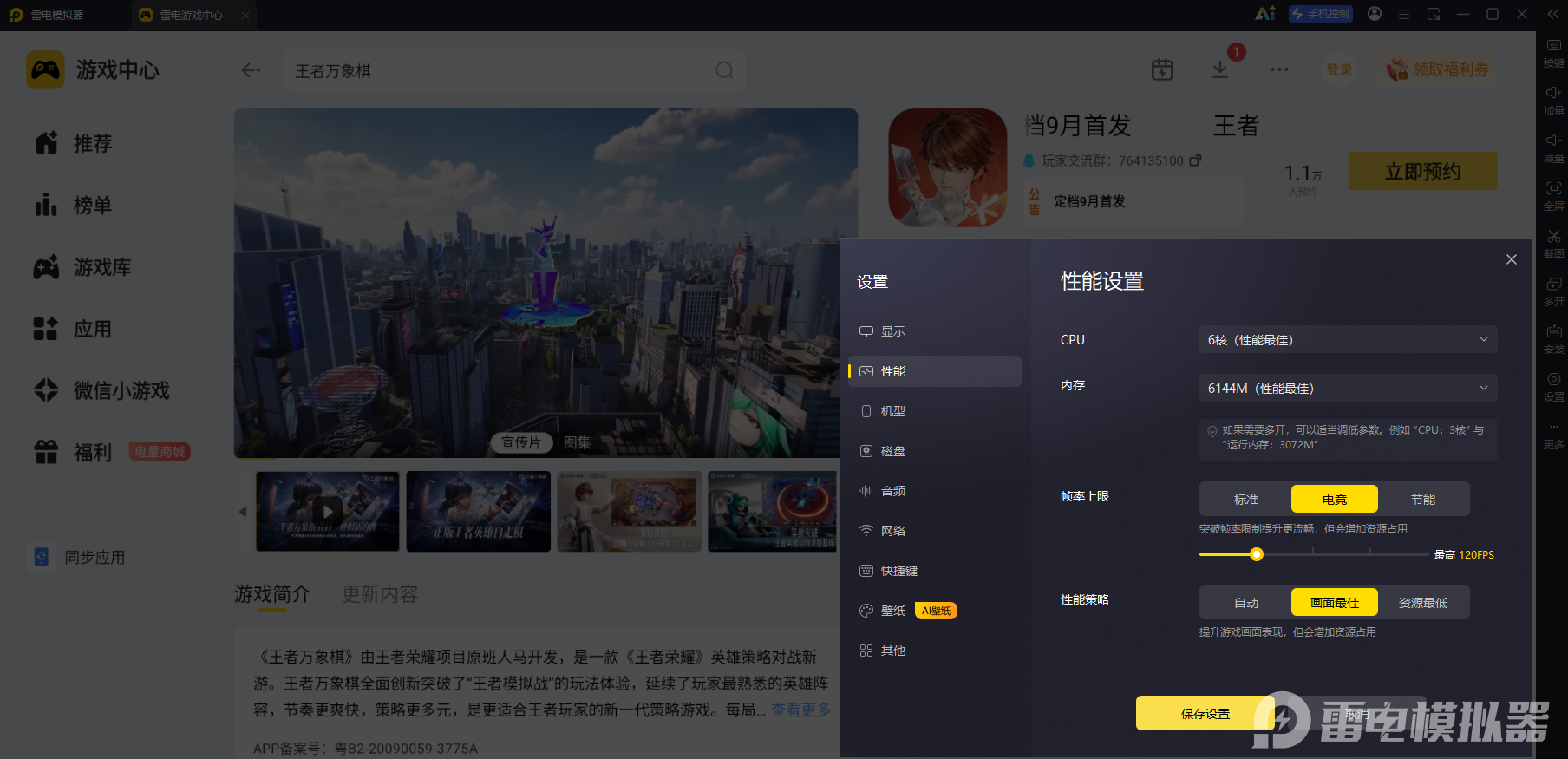The image size is (1568, 759).
Task: Open the 福利 benefits section
Action: 74,452
